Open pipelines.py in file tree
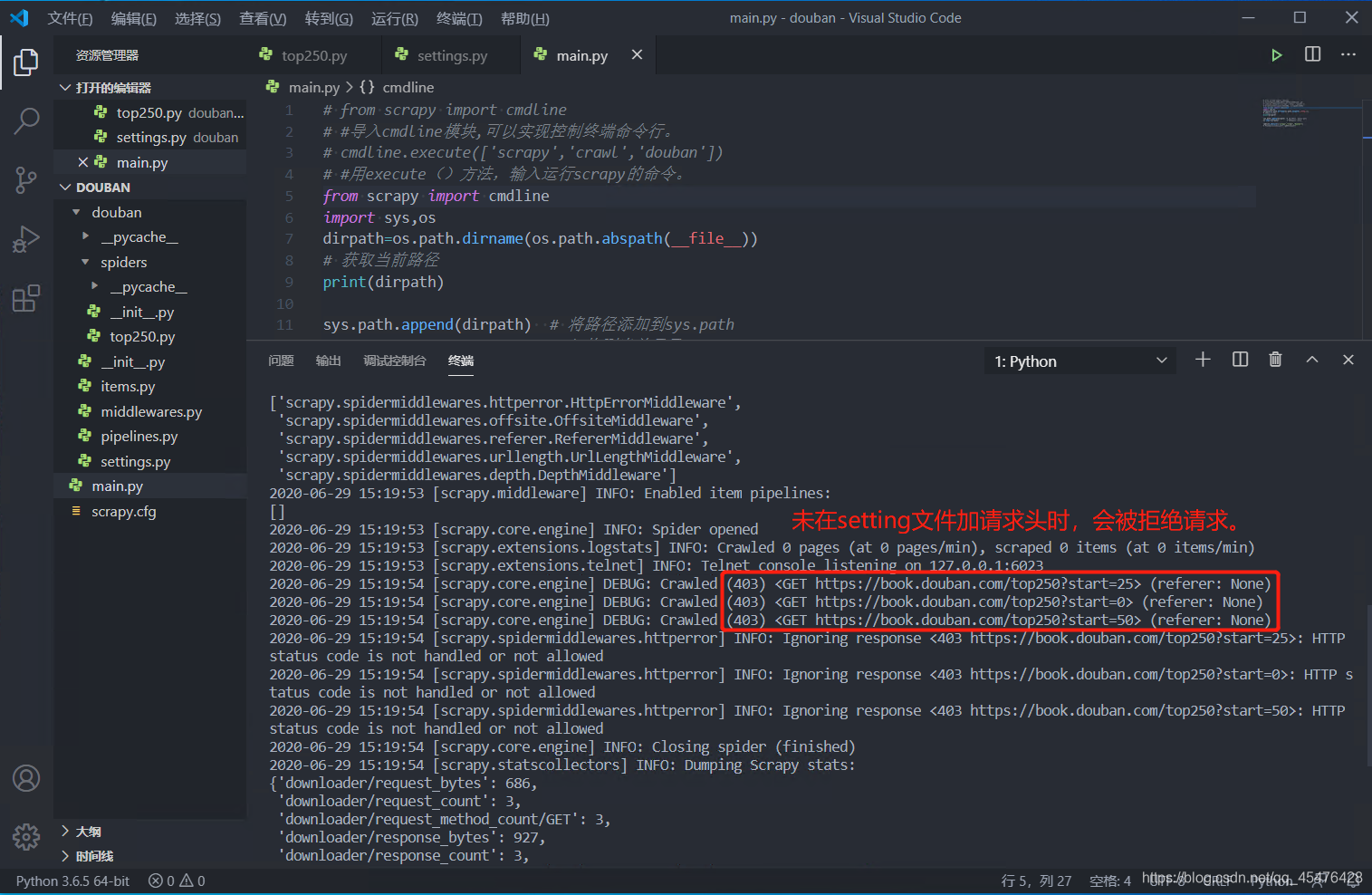The width and height of the screenshot is (1372, 895). (150, 436)
